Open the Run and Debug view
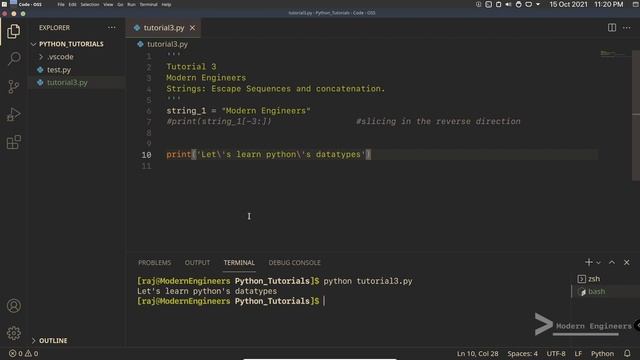 13,115
